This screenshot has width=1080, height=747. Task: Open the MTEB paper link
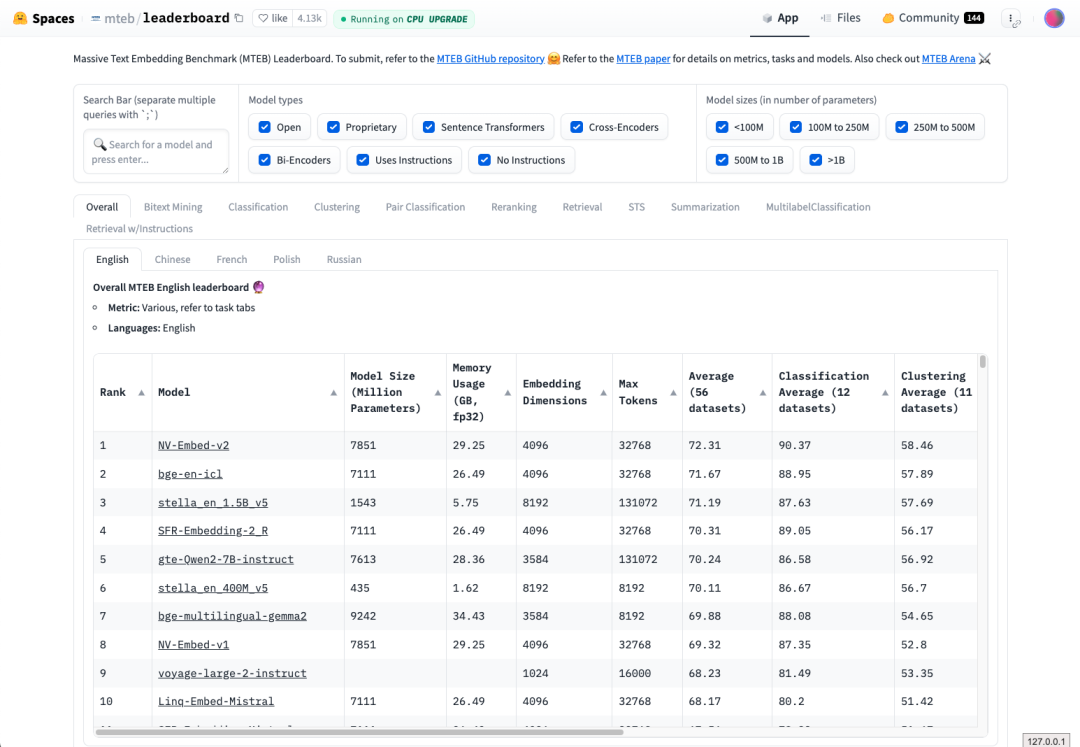tap(643, 59)
